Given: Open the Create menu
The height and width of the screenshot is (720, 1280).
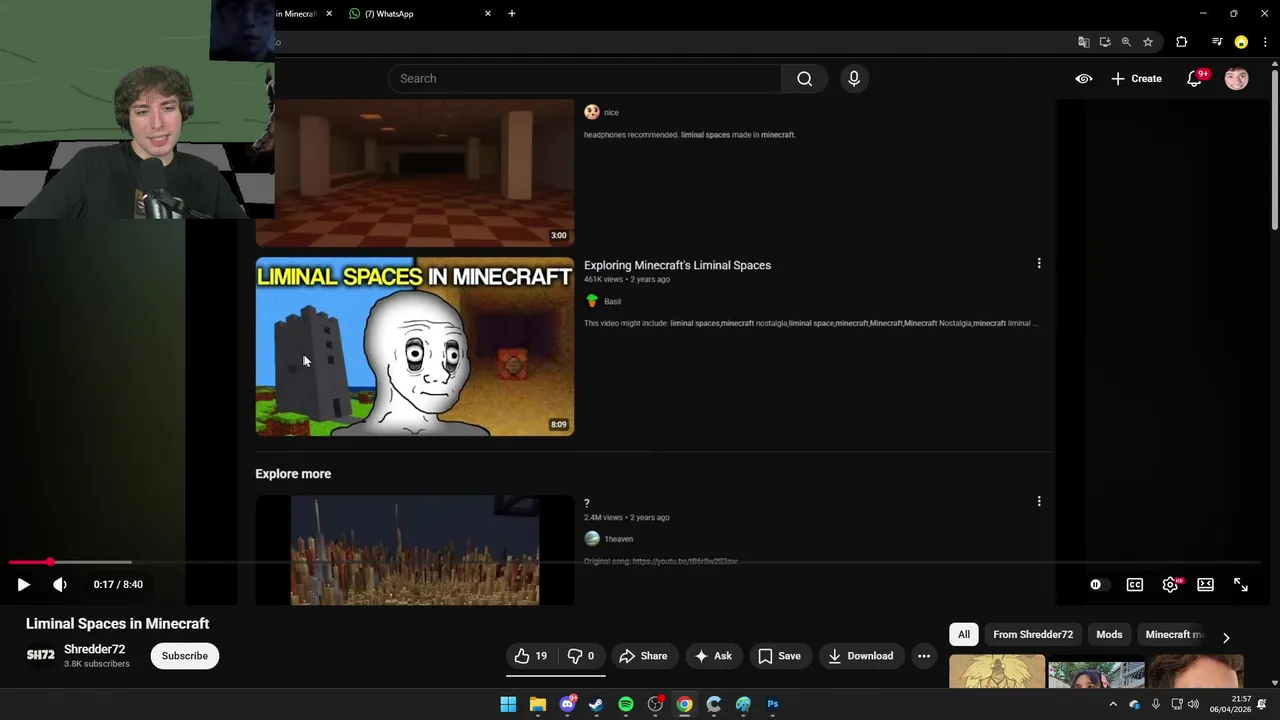Looking at the screenshot, I should click(x=1137, y=78).
